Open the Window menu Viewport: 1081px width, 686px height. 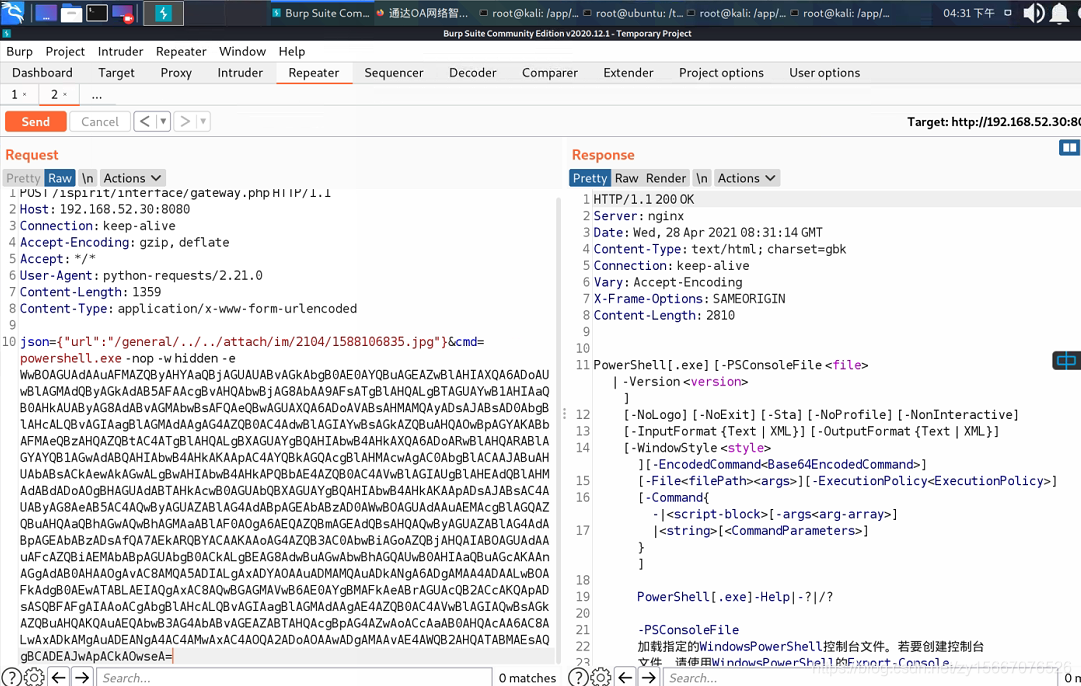243,52
